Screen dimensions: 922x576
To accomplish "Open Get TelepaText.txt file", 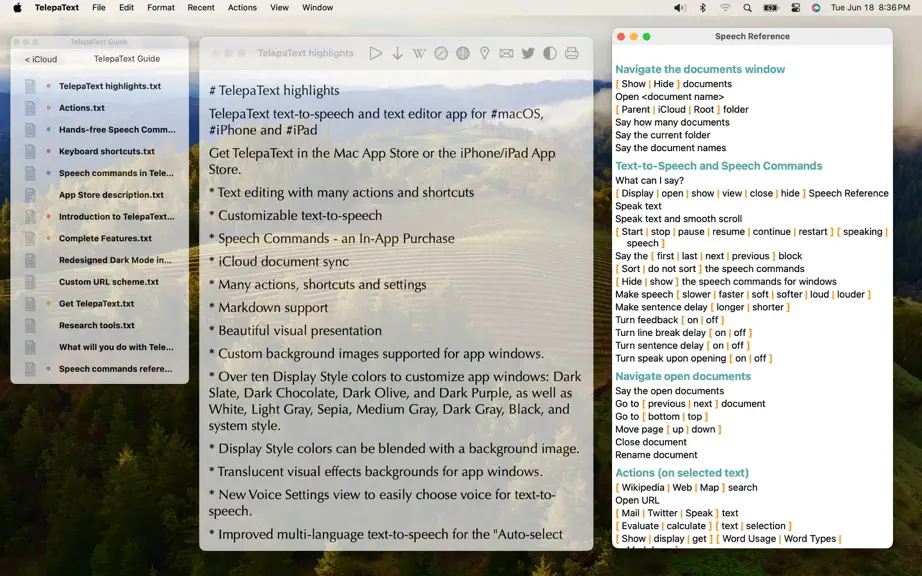I will pyautogui.click(x=96, y=303).
